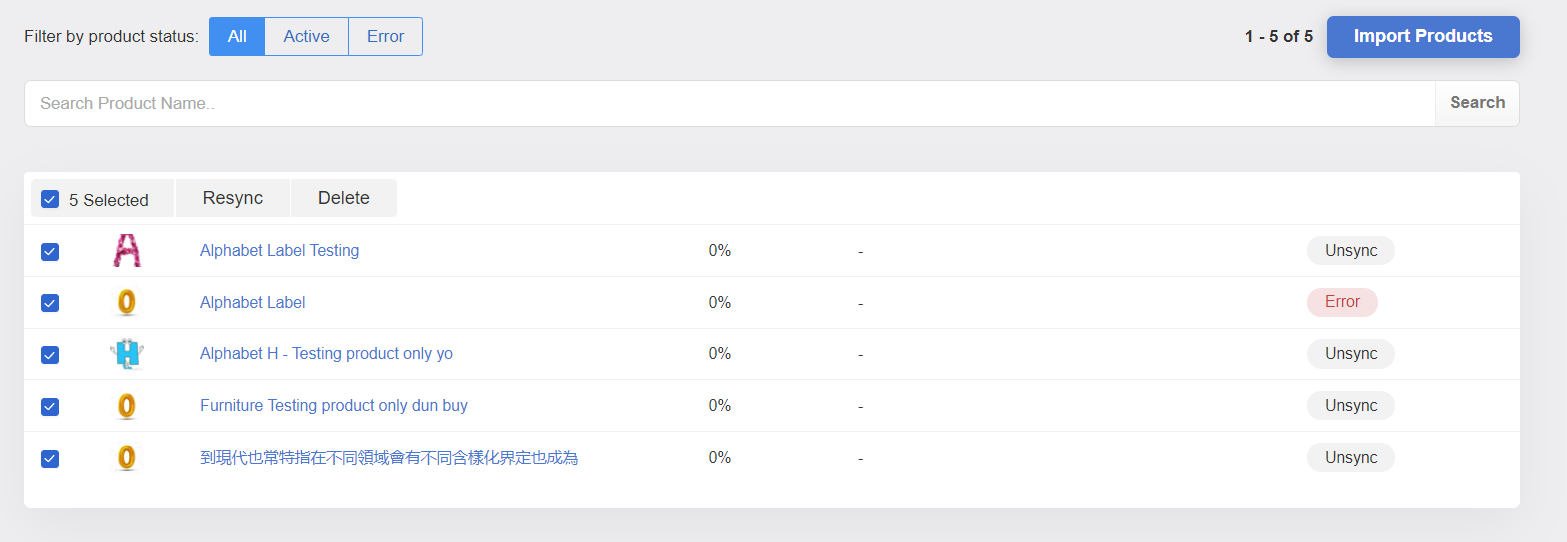Viewport: 1567px width, 542px height.
Task: Focus the Search Product Name field
Action: 730,103
